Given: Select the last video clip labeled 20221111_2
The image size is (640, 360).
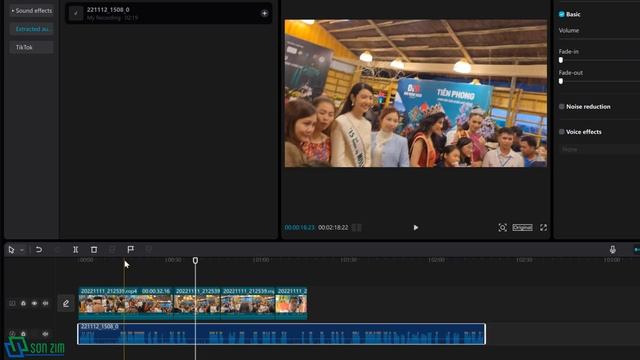Looking at the screenshot, I should click(x=291, y=303).
